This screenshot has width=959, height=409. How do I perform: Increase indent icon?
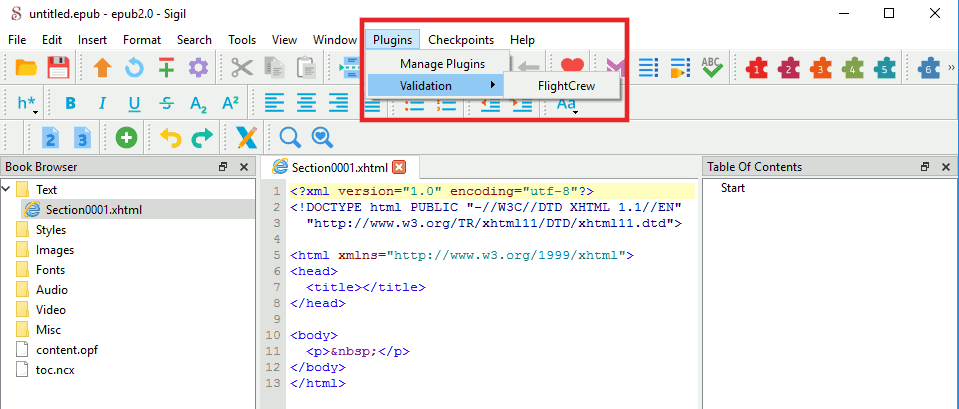522,104
